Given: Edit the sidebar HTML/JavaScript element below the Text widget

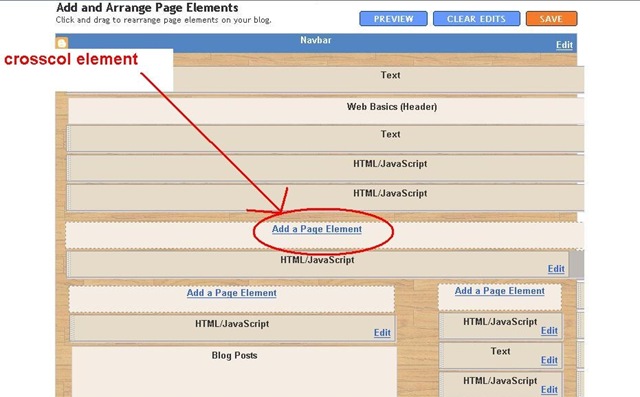Looking at the screenshot, I should [x=549, y=390].
